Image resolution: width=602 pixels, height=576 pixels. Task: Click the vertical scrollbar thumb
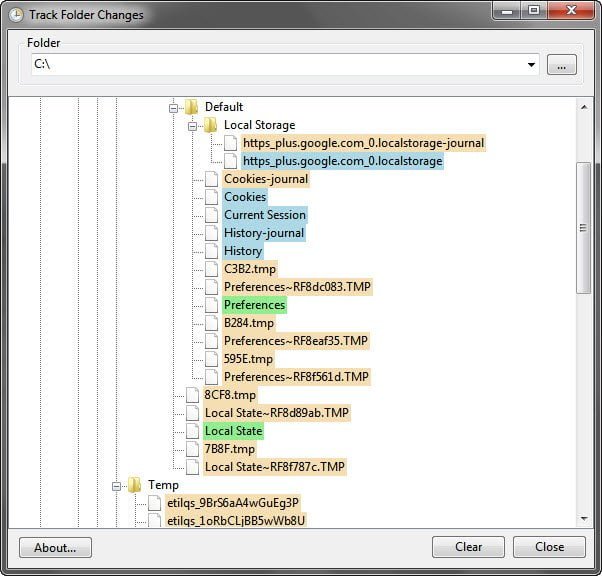(584, 228)
